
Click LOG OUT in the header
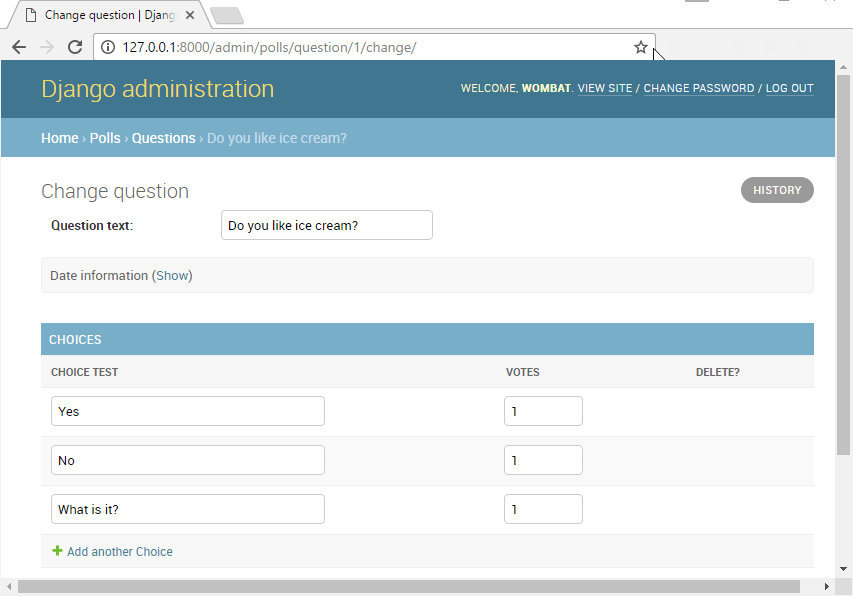click(x=789, y=88)
